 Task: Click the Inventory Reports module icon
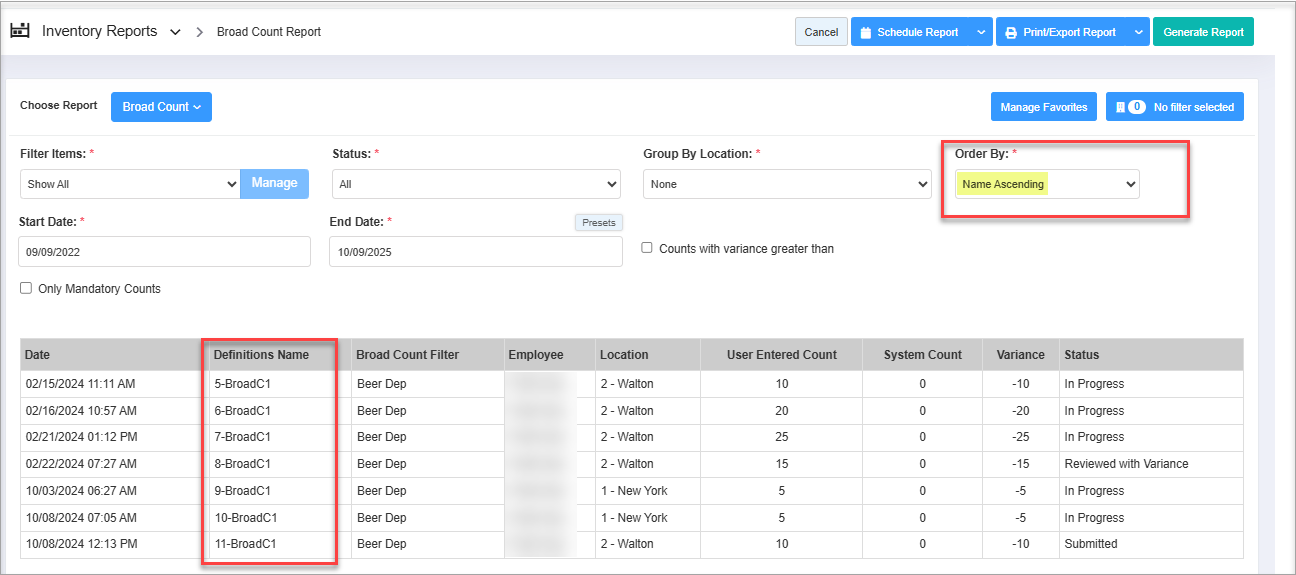tap(20, 31)
